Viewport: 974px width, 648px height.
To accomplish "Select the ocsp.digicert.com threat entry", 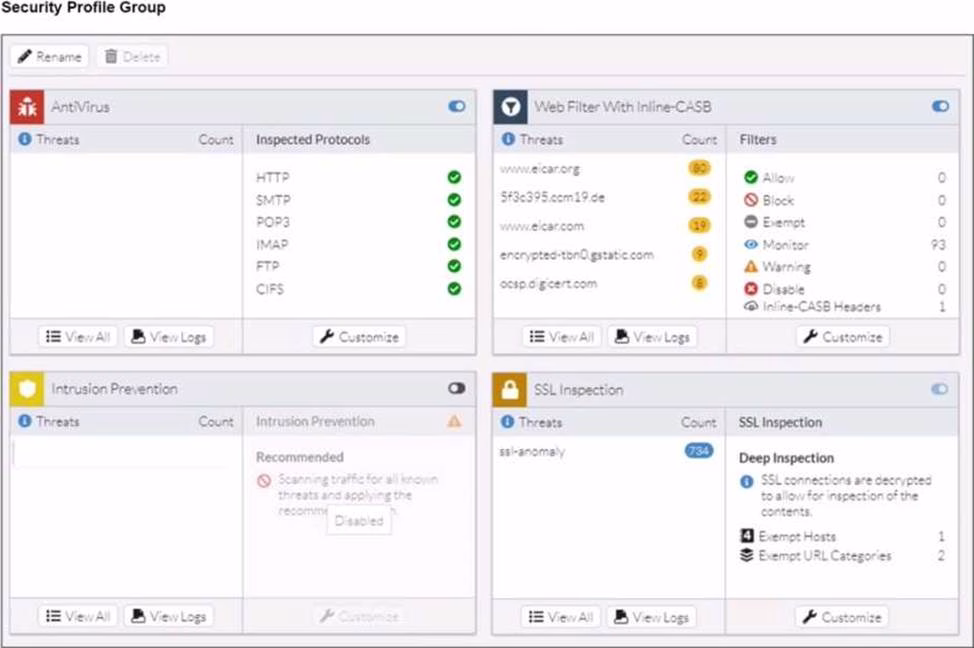I will 607,283.
